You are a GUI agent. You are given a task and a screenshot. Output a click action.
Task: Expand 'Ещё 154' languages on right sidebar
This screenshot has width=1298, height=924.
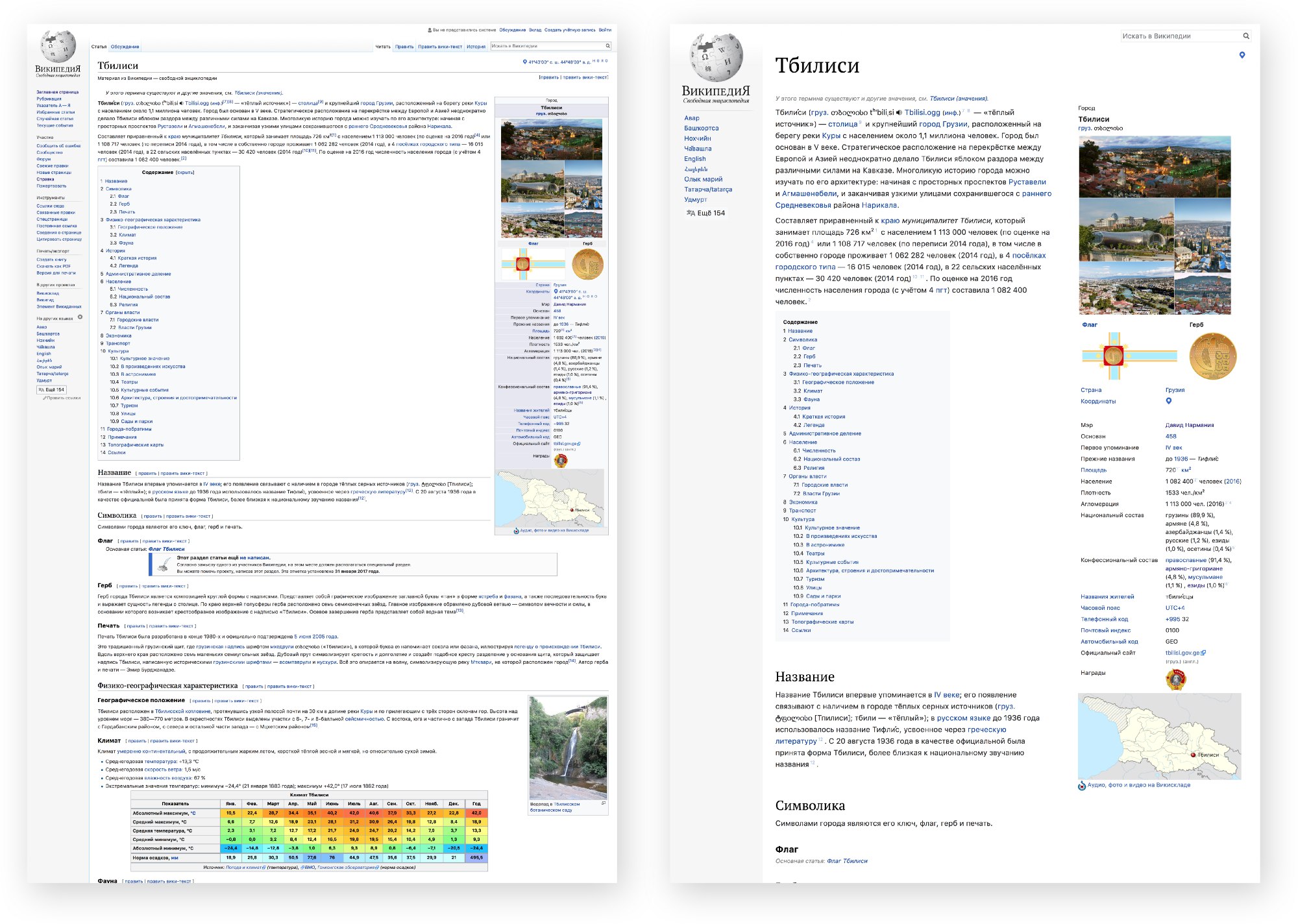(x=706, y=213)
